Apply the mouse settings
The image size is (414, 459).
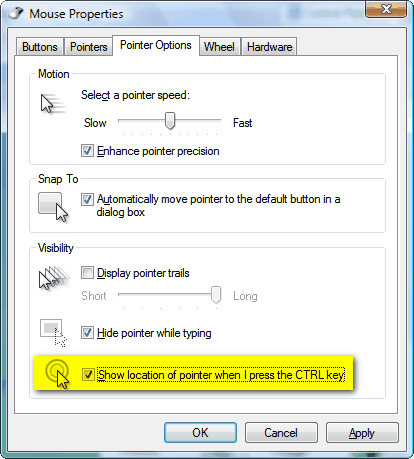[362, 433]
